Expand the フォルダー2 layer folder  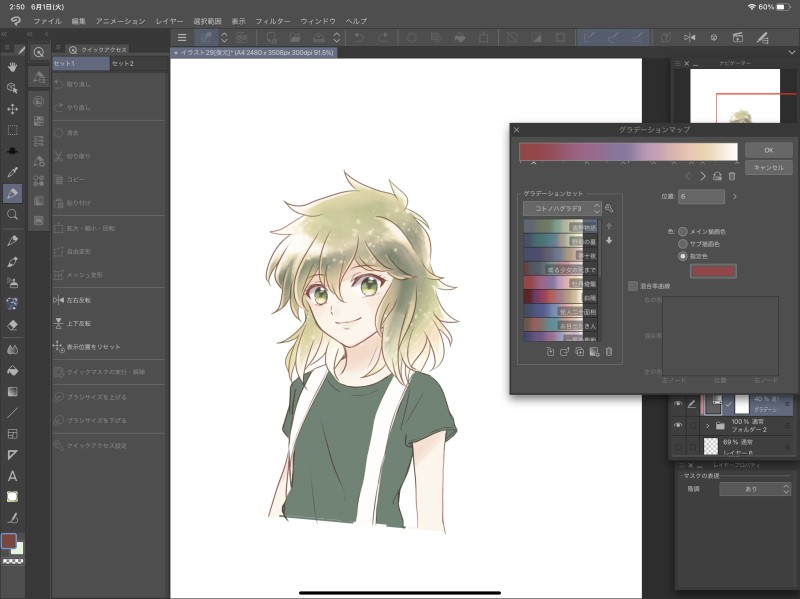tap(708, 425)
